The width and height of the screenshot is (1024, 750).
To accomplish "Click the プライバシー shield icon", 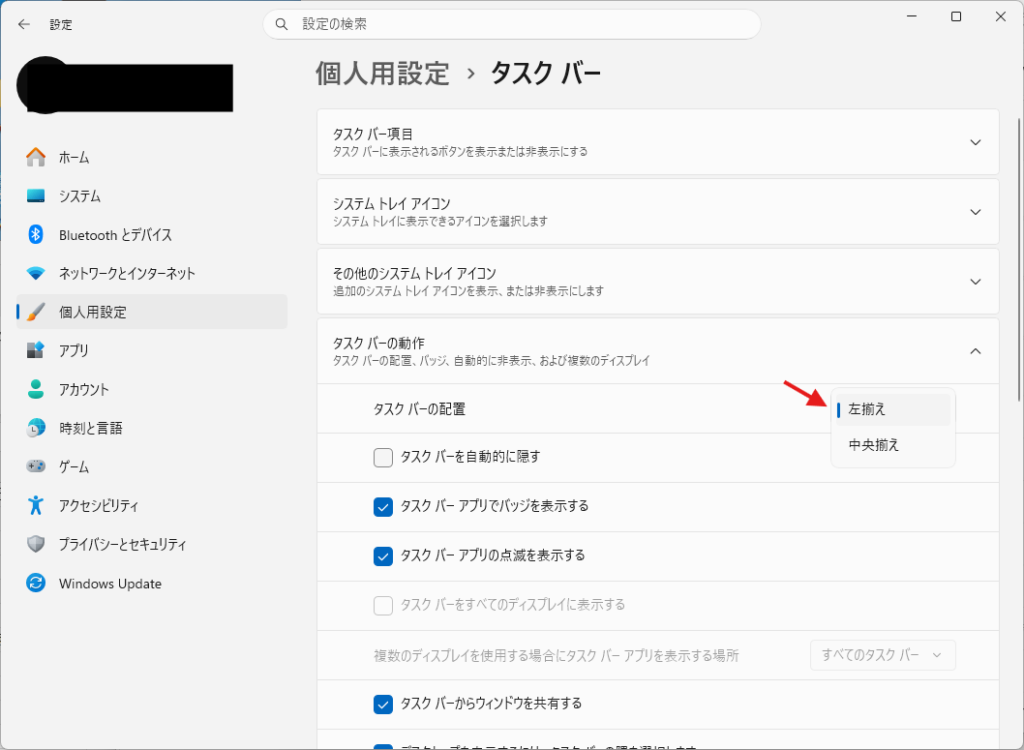I will point(36,544).
